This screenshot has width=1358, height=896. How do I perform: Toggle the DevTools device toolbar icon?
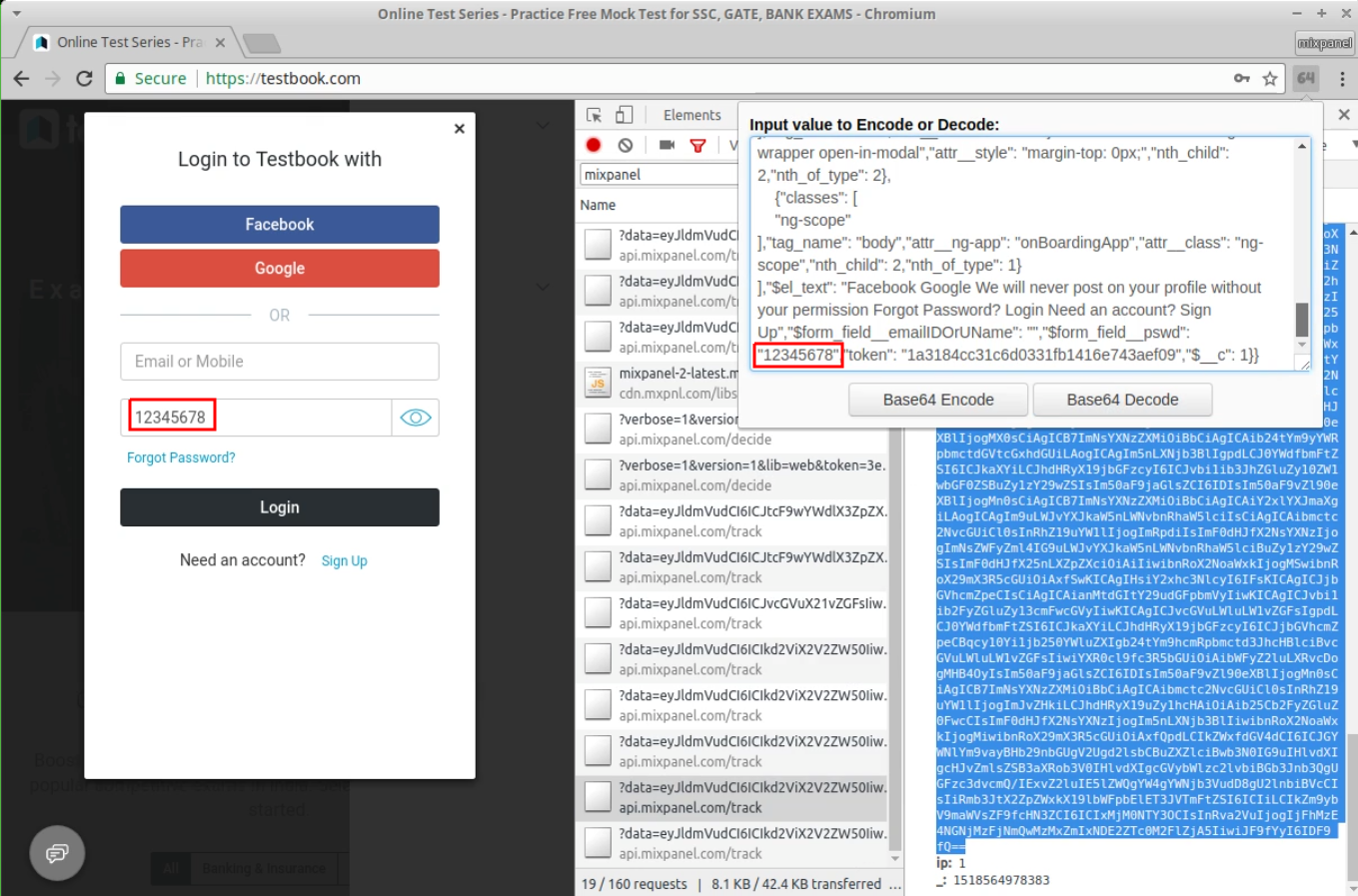click(x=625, y=115)
